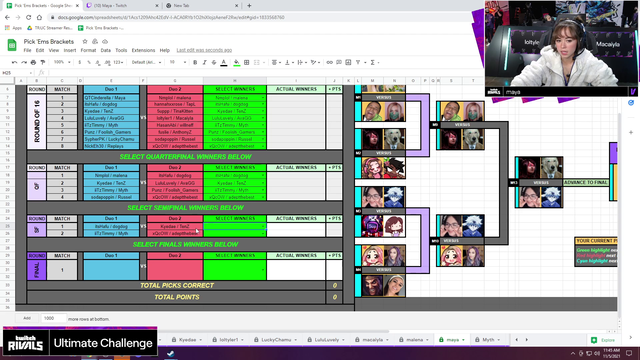Close the New Tab browser tab
Viewport: 640px width, 360px height.
pos(236,6)
